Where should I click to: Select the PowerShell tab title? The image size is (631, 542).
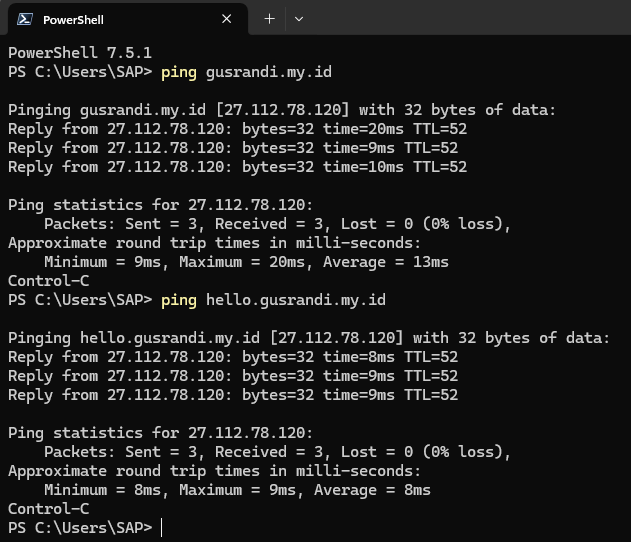[x=73, y=20]
